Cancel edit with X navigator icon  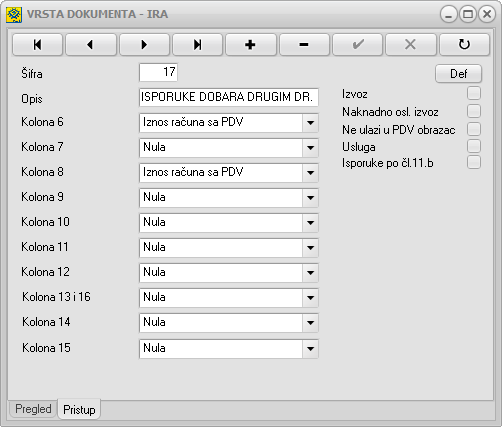[x=411, y=44]
